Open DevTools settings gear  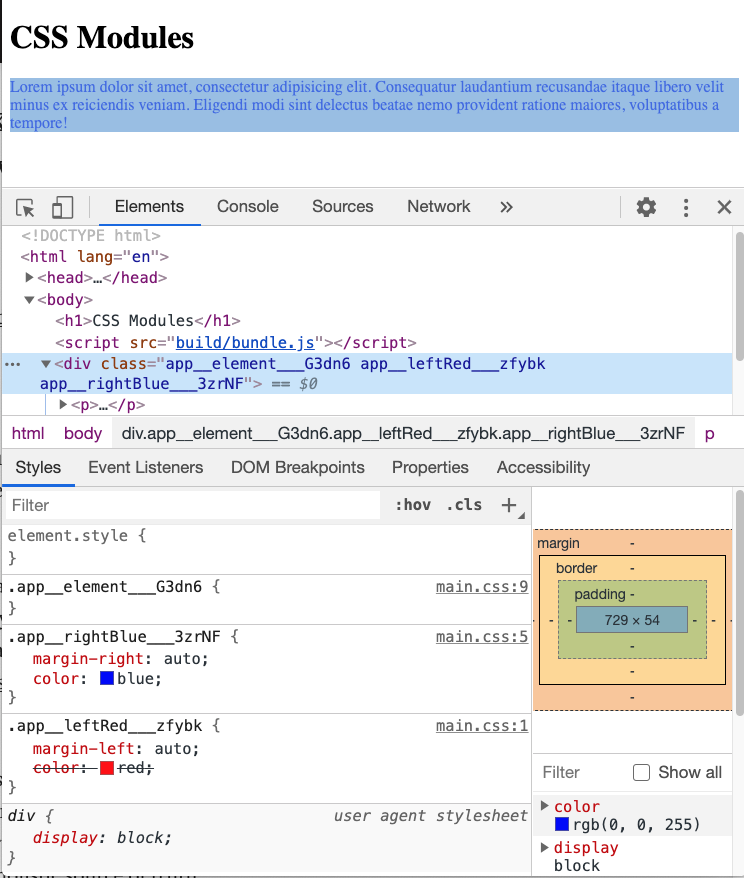pyautogui.click(x=646, y=207)
